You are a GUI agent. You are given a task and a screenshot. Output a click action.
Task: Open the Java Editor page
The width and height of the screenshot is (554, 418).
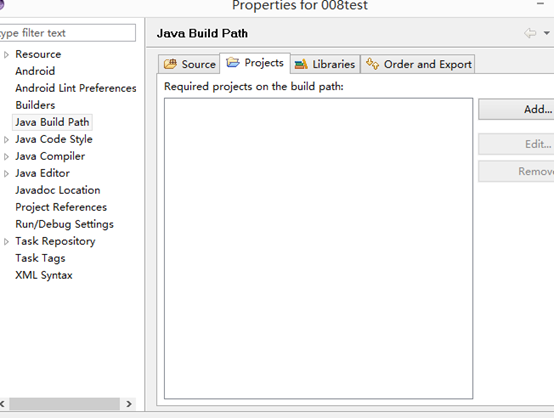click(42, 173)
